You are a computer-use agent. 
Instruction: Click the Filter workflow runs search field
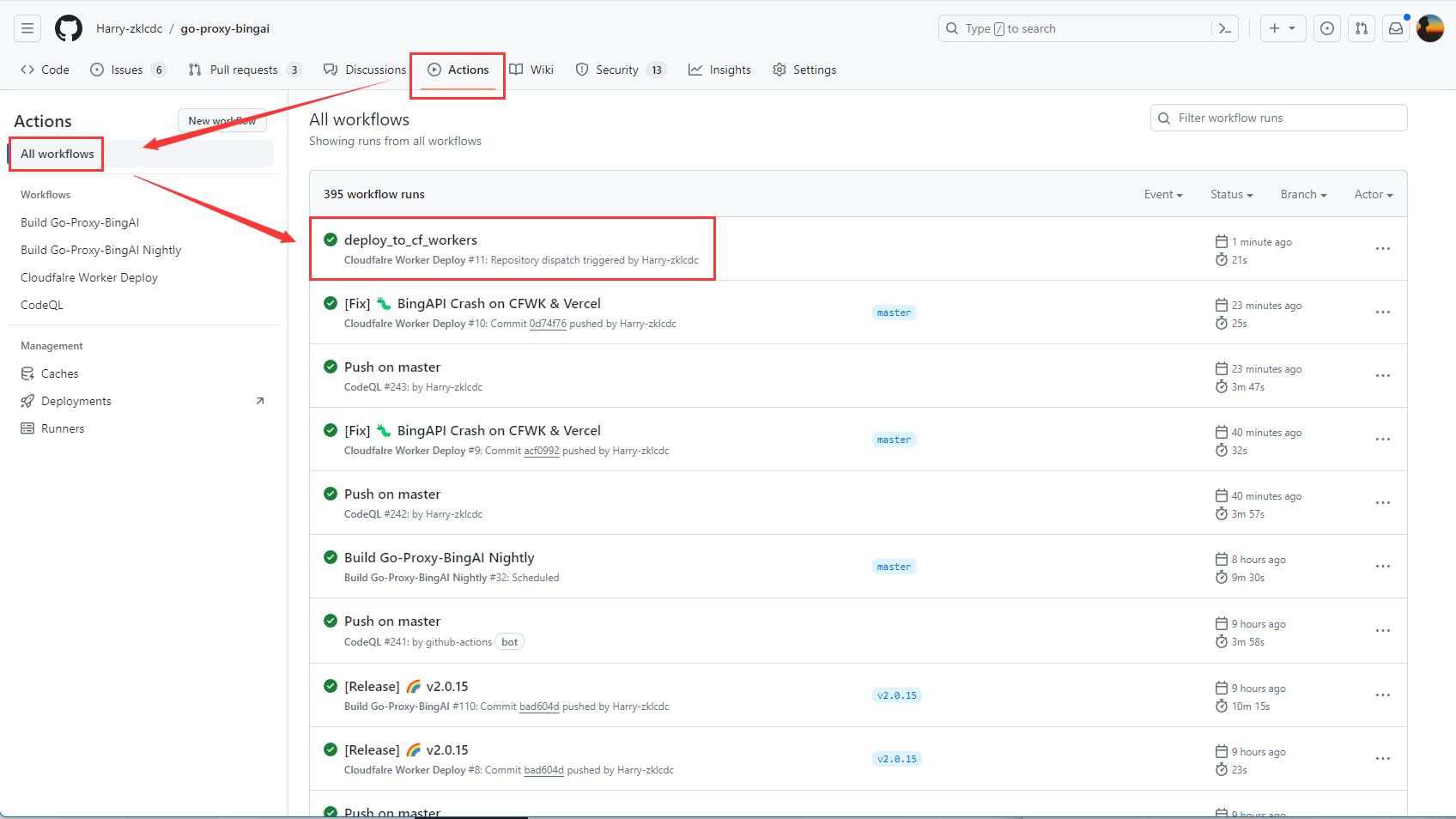click(x=1277, y=118)
